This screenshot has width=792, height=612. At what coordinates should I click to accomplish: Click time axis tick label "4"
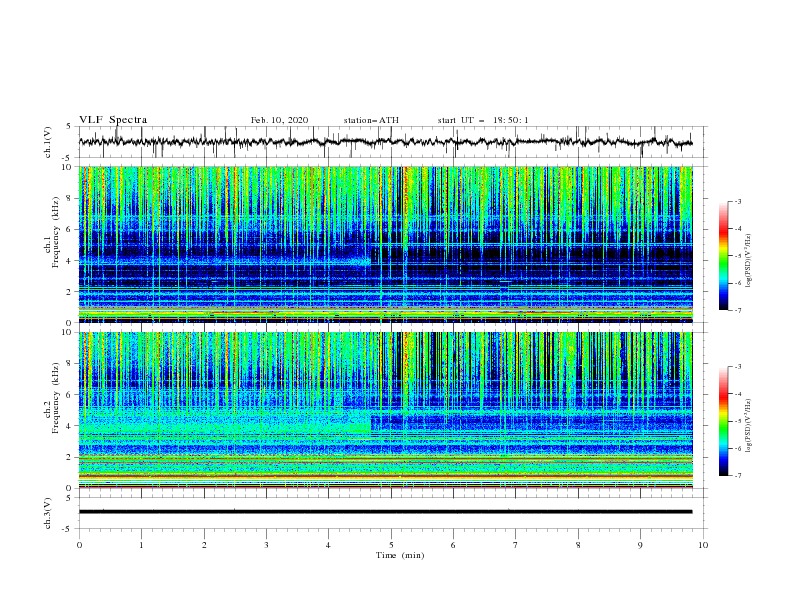pyautogui.click(x=328, y=545)
